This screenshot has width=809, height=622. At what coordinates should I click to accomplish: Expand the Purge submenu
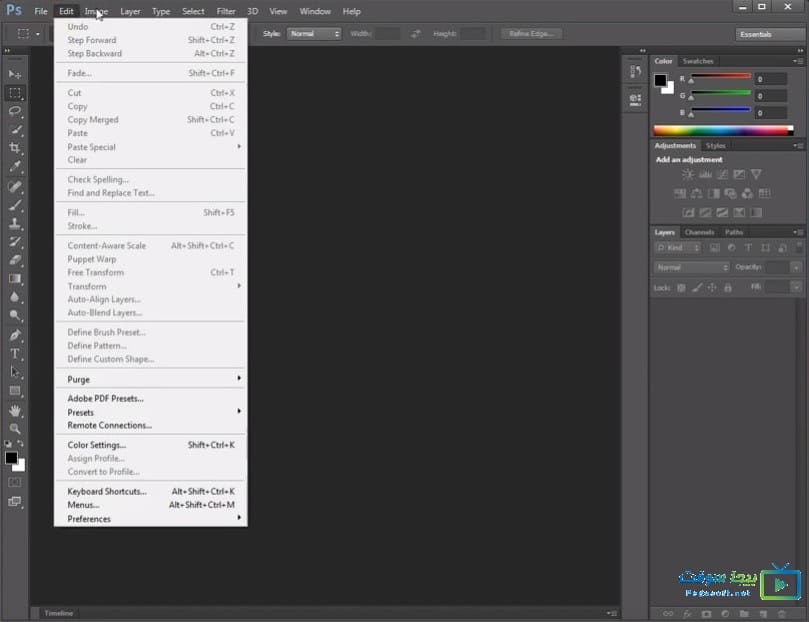[151, 379]
